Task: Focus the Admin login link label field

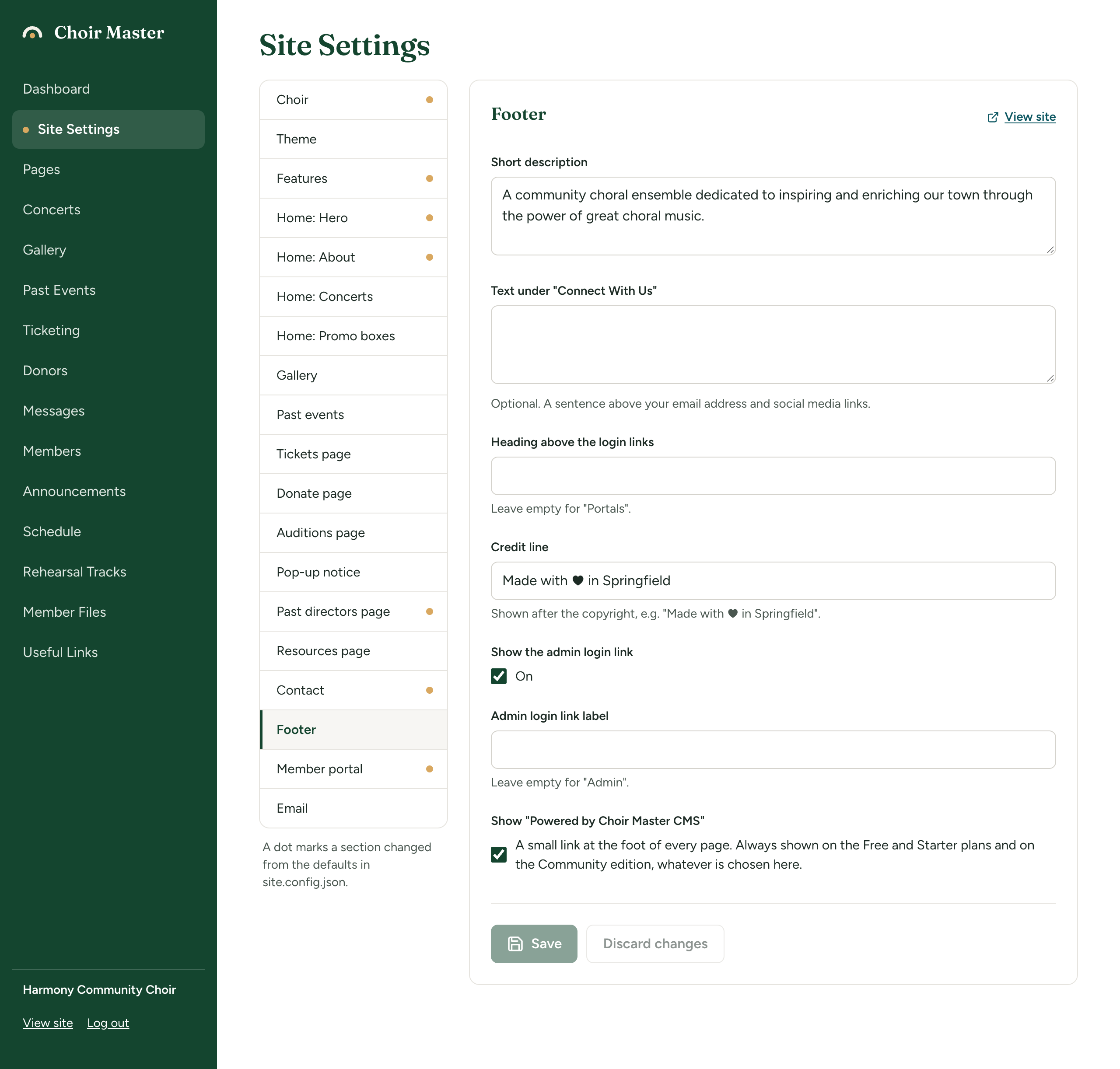Action: click(773, 749)
